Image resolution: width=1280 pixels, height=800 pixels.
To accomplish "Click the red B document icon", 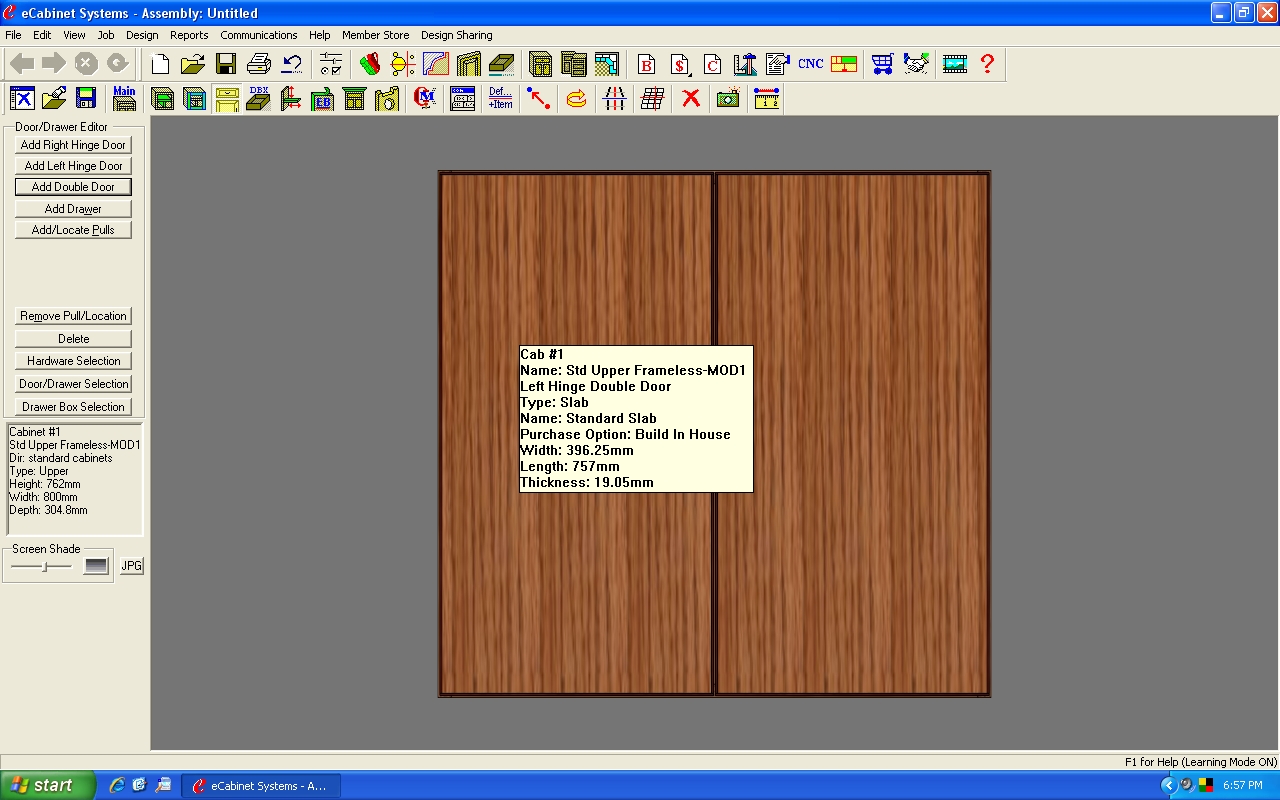I will point(646,65).
